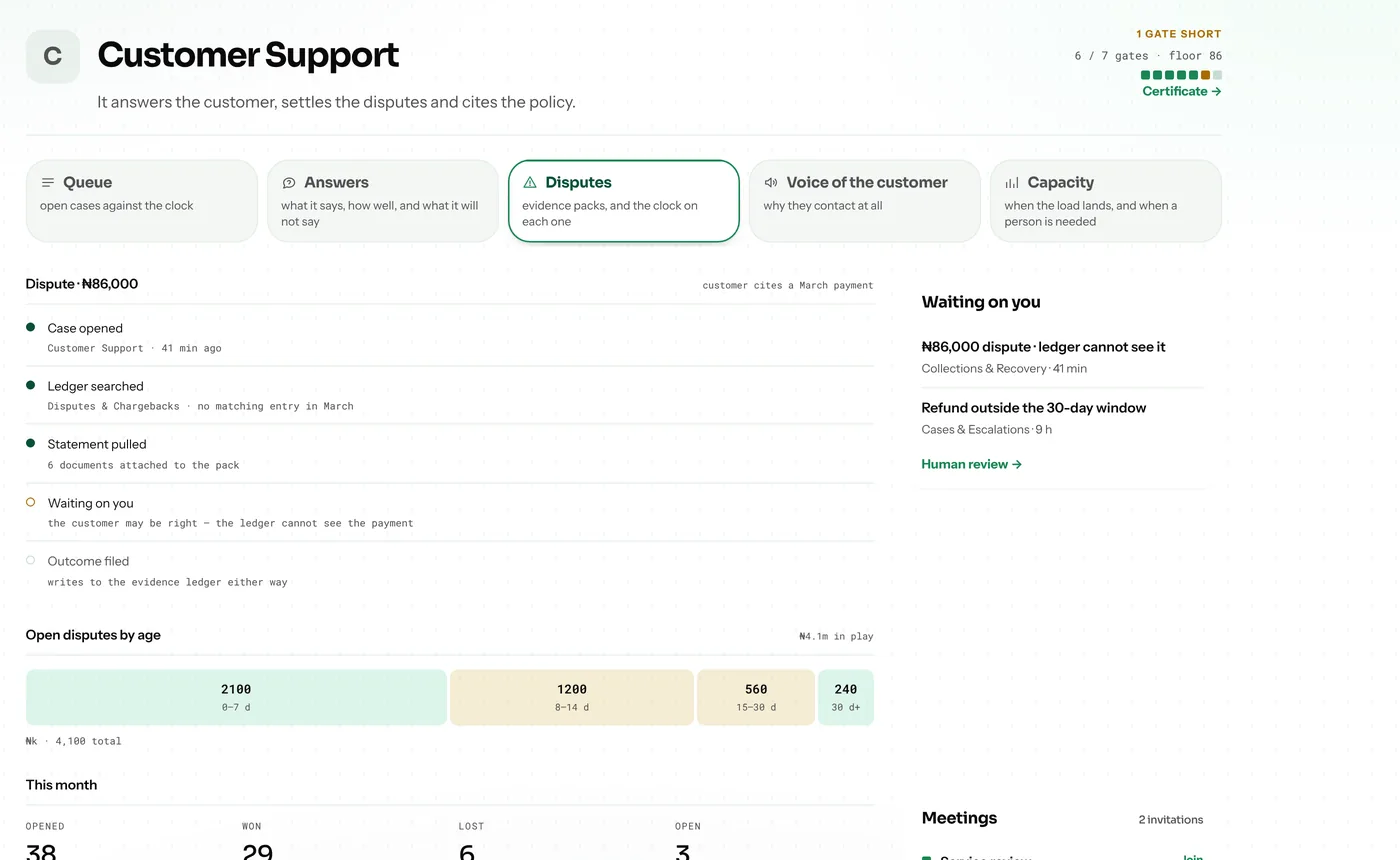Screen dimensions: 1400x860
Task: Click the Case opened timeline step
Action: pyautogui.click(x=450, y=337)
